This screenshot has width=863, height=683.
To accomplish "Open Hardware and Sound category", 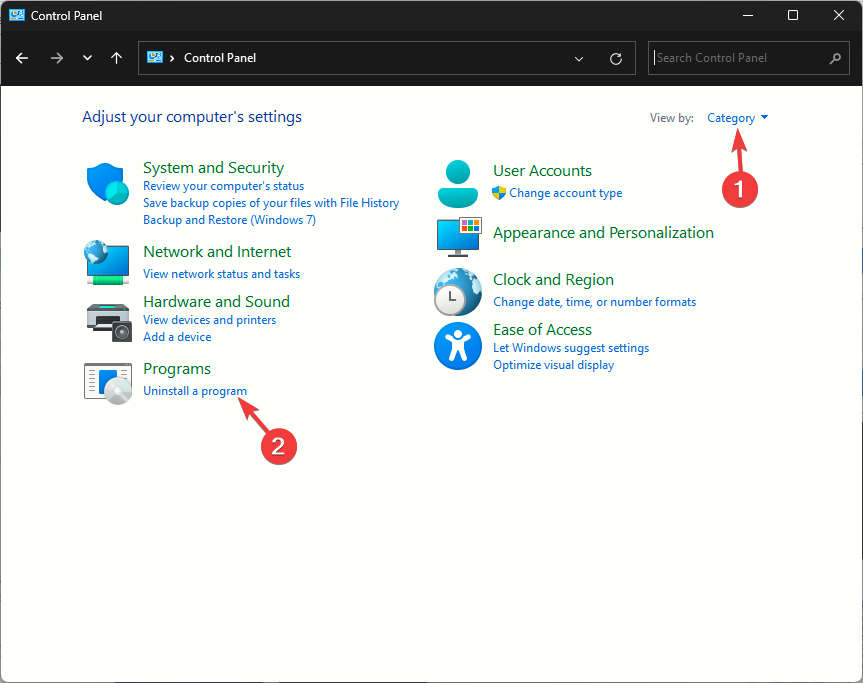I will tap(216, 302).
